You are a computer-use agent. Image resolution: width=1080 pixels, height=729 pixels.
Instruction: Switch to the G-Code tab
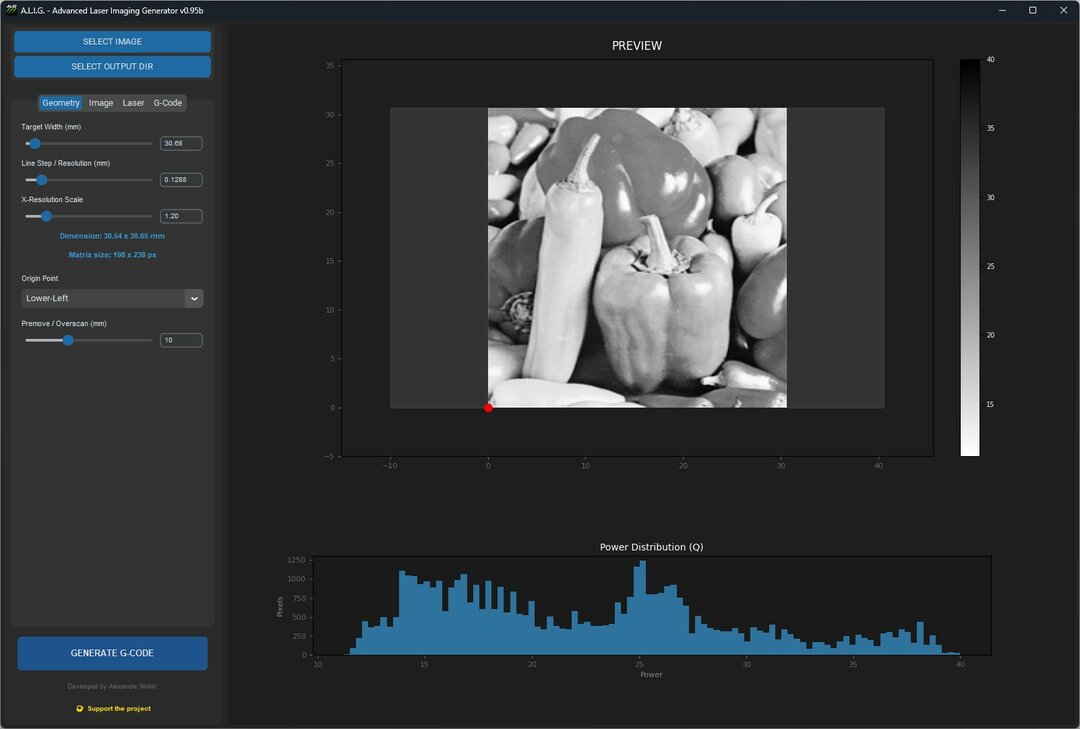(167, 102)
